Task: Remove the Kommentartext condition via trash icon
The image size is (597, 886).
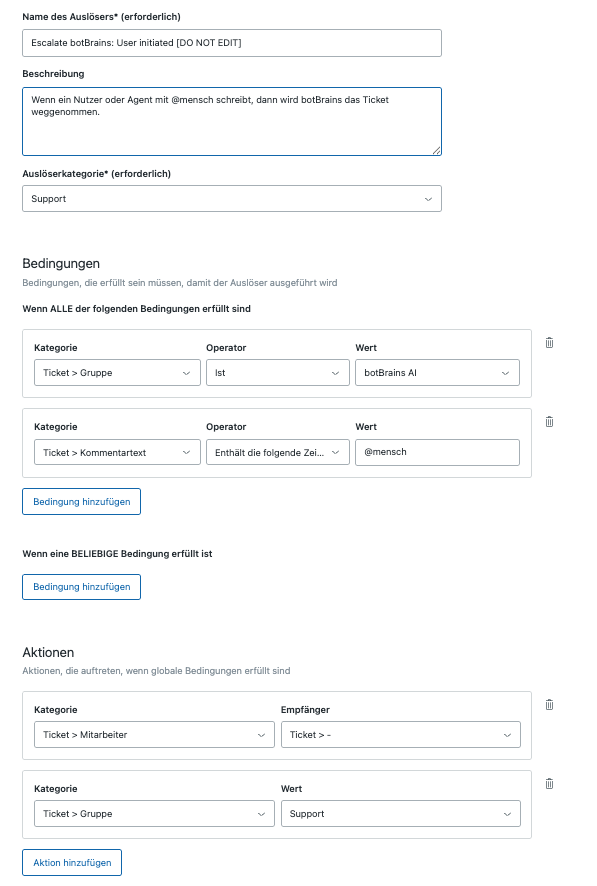Action: (549, 421)
